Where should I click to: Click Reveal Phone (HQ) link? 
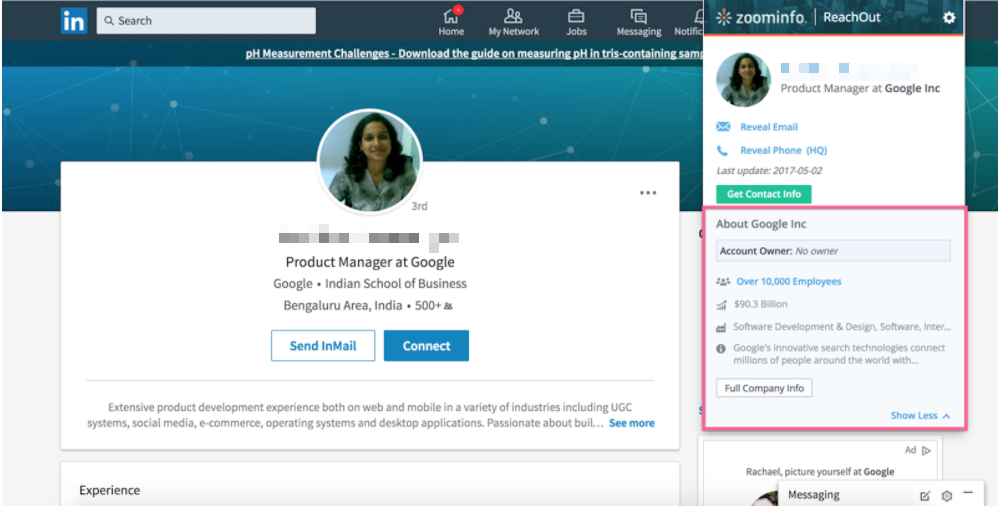point(784,150)
